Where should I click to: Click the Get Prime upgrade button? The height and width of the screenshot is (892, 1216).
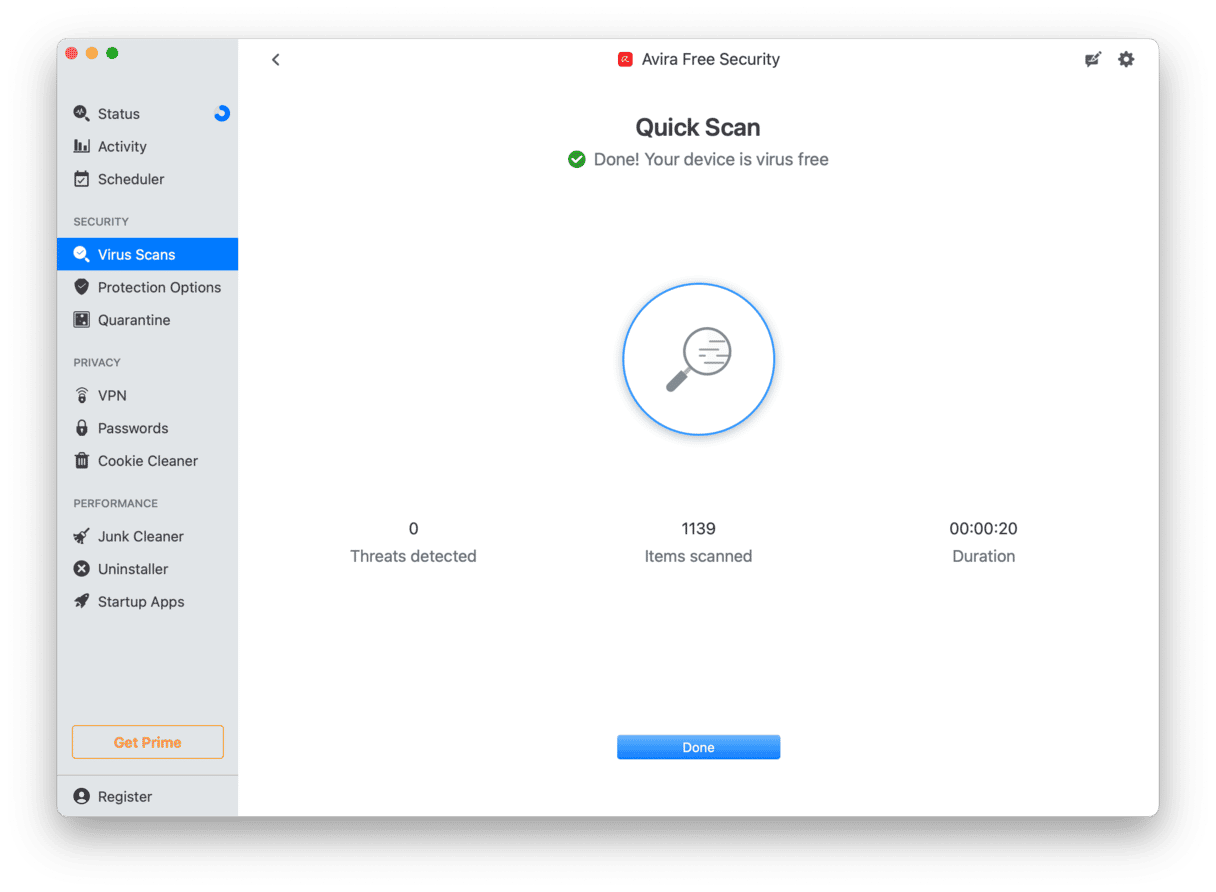[147, 742]
